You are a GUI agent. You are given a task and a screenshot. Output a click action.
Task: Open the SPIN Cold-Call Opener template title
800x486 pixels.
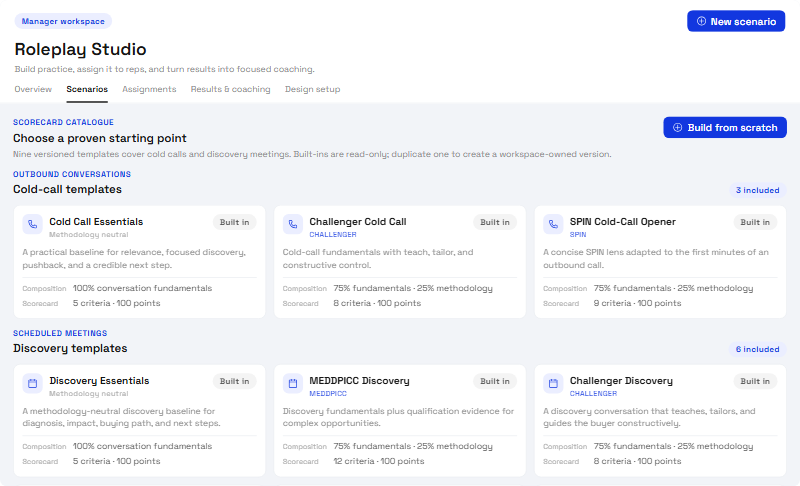[x=622, y=222]
